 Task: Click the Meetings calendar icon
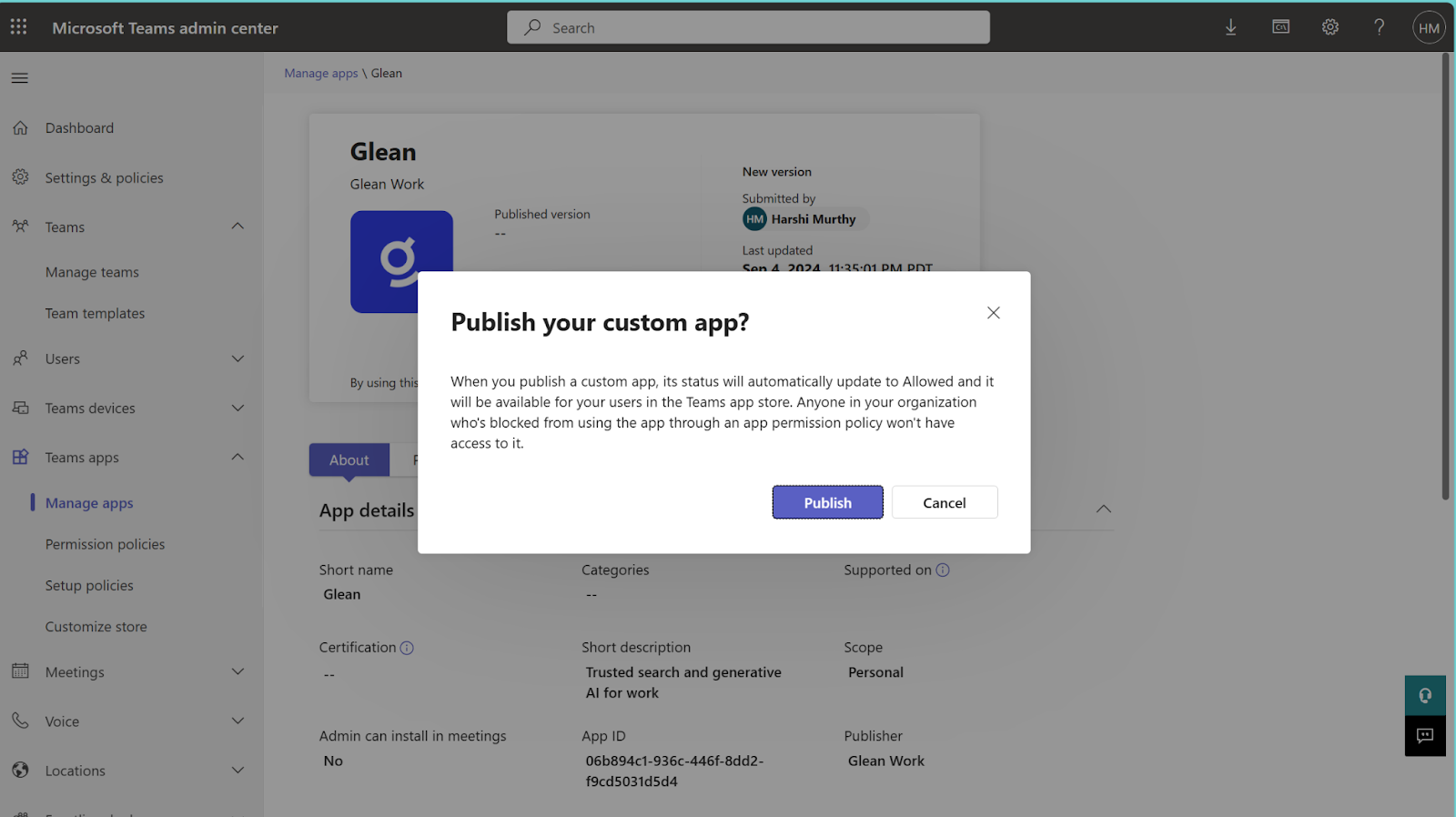[20, 671]
